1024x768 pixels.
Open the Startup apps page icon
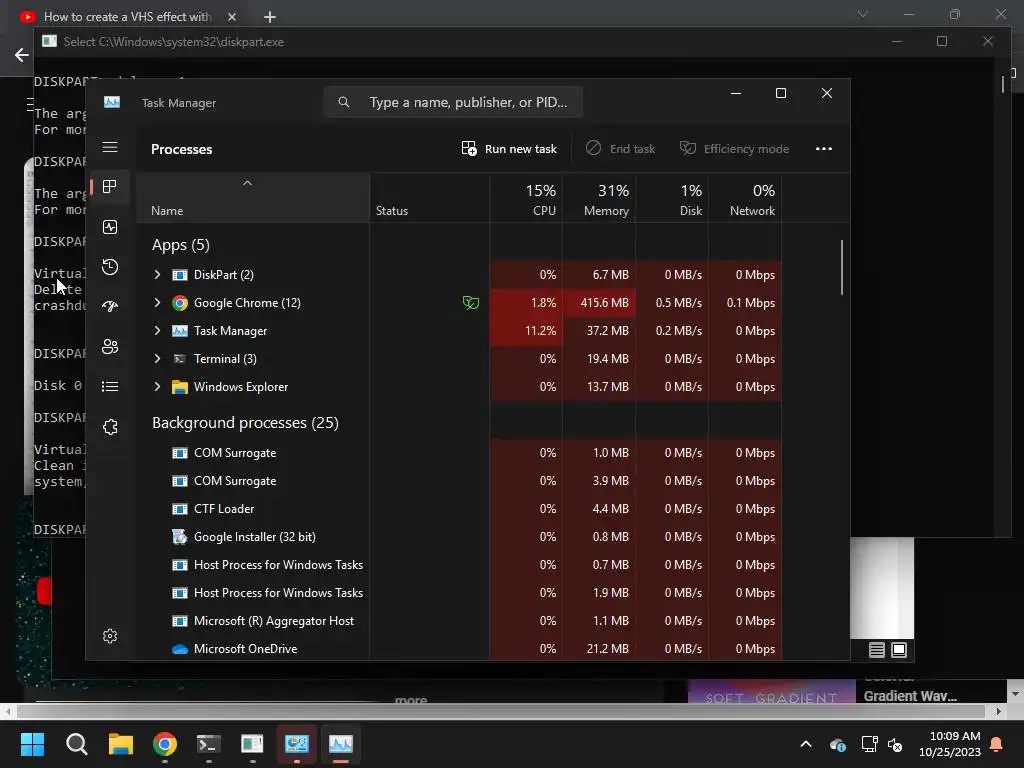point(110,306)
